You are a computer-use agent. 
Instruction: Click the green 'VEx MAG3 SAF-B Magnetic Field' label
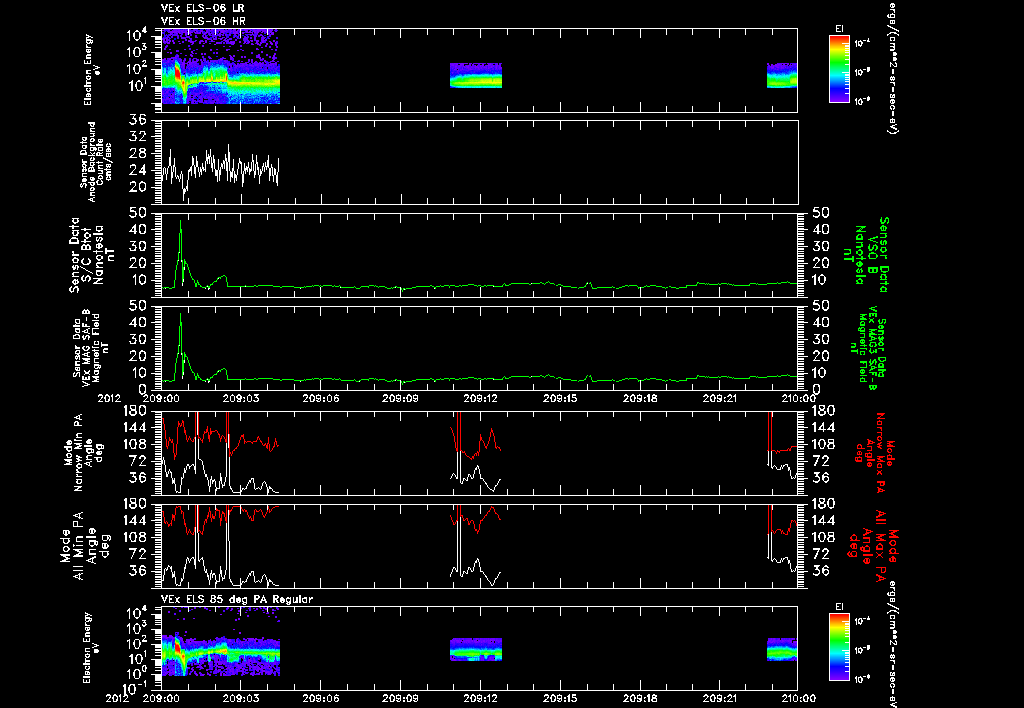click(x=869, y=349)
